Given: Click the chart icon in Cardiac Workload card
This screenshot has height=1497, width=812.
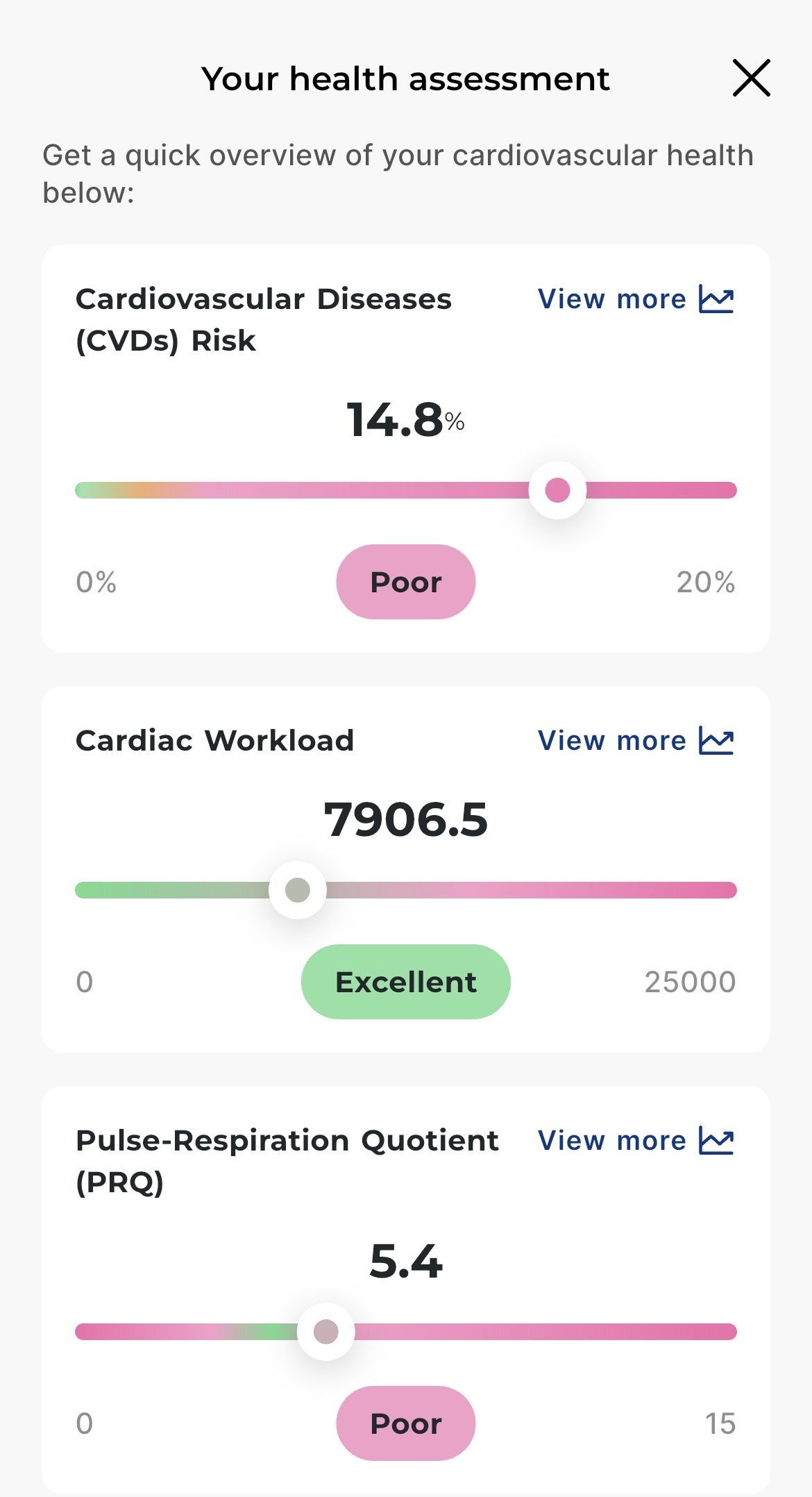Looking at the screenshot, I should pos(716,741).
